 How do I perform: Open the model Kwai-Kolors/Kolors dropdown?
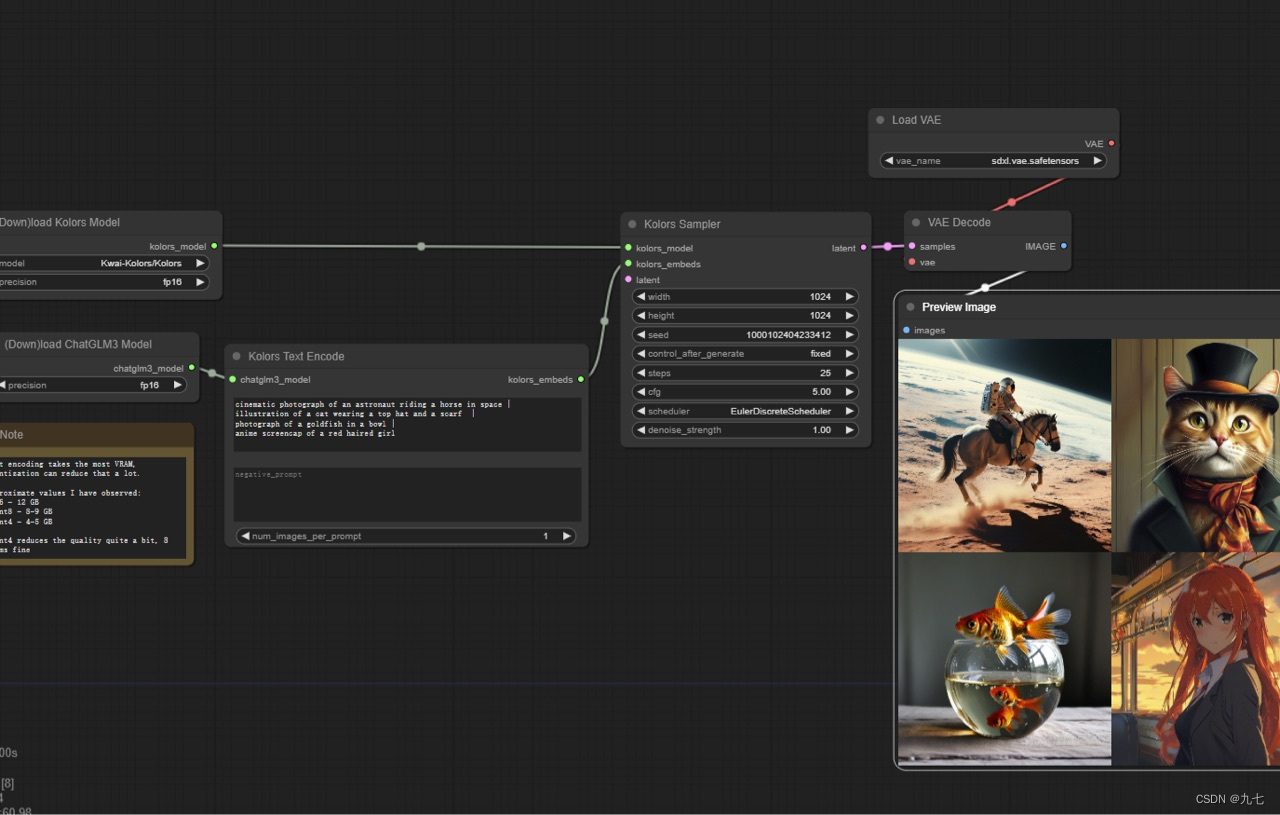coord(104,263)
